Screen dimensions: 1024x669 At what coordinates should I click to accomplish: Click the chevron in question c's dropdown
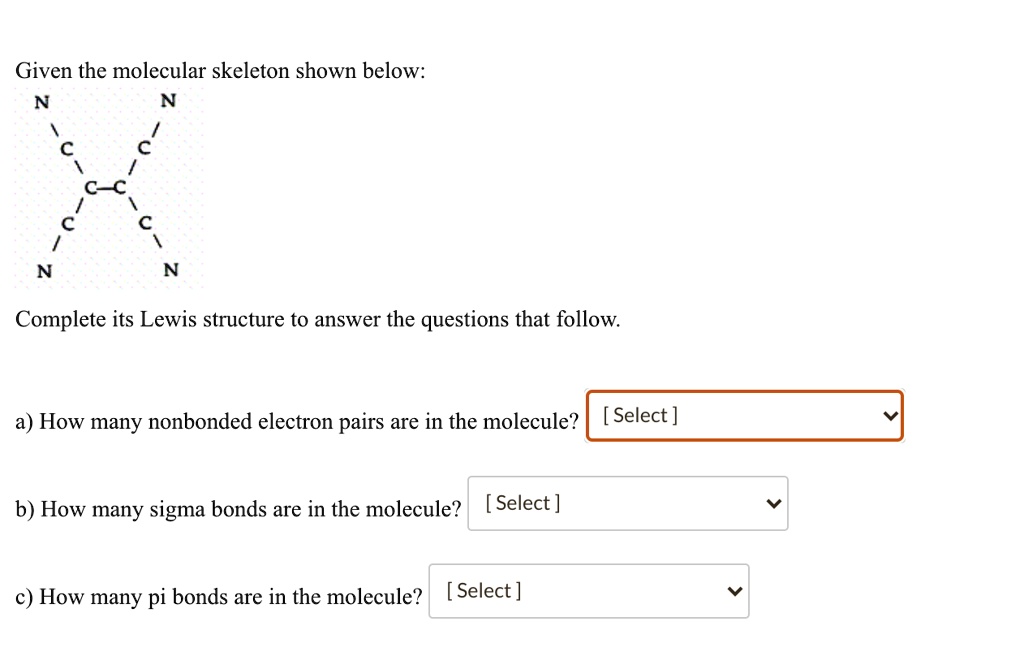pyautogui.click(x=734, y=592)
